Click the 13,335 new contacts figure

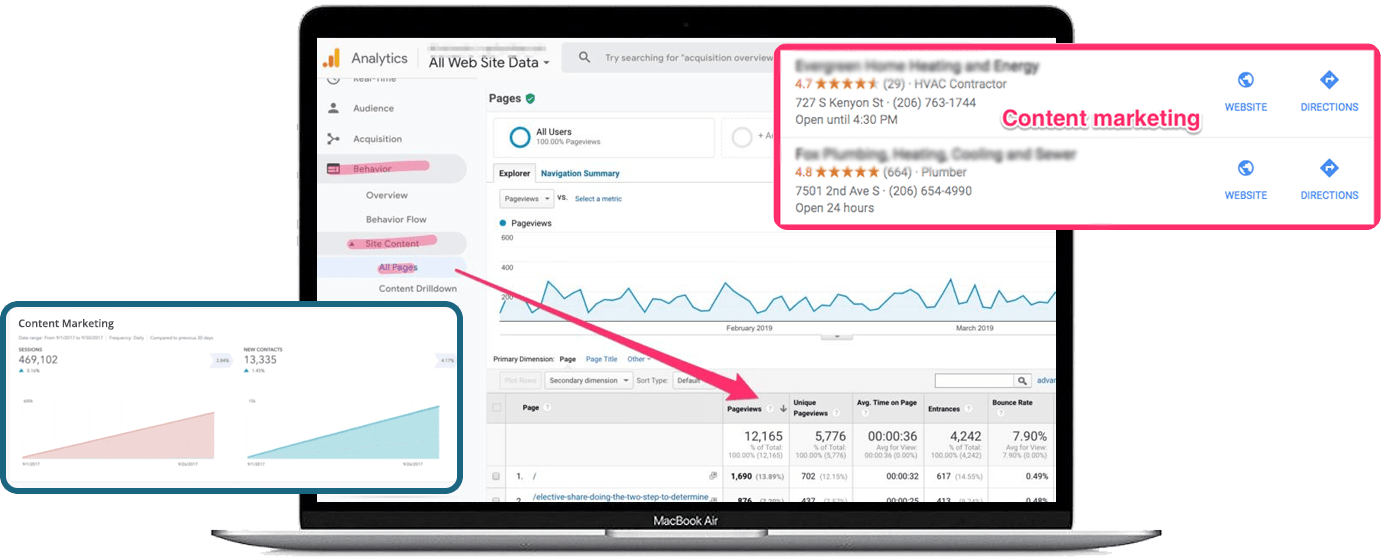pyautogui.click(x=260, y=360)
